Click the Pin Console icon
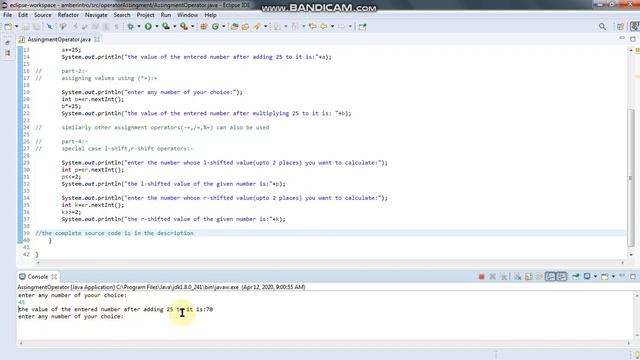The width and height of the screenshot is (640, 360). tap(576, 277)
